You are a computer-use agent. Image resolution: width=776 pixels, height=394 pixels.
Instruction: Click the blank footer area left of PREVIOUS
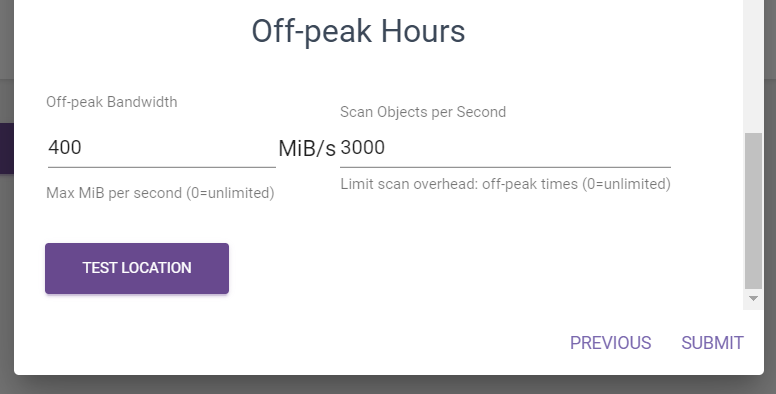[287, 343]
